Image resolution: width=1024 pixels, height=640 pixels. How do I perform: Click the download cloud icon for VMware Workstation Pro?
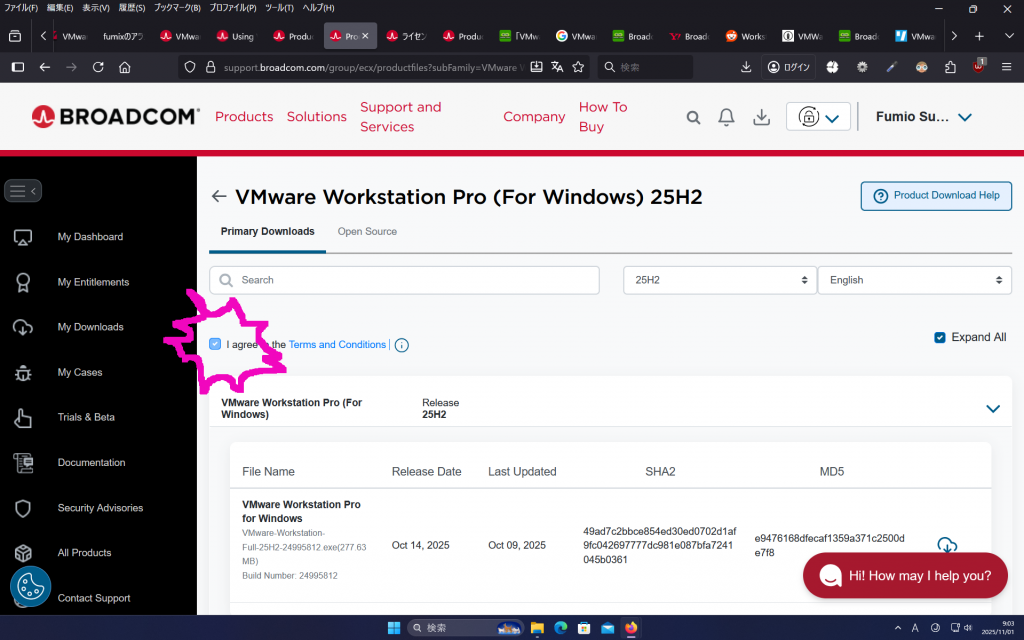(x=946, y=545)
